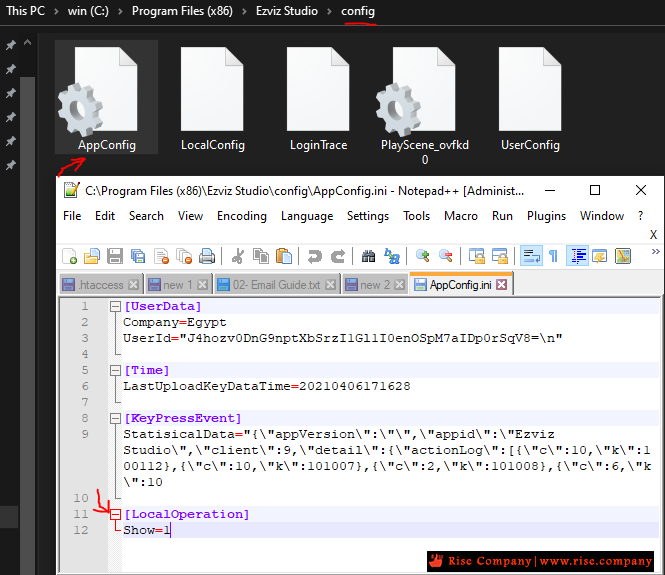Click the Zoom In magnifier icon
The image size is (665, 575).
422,256
